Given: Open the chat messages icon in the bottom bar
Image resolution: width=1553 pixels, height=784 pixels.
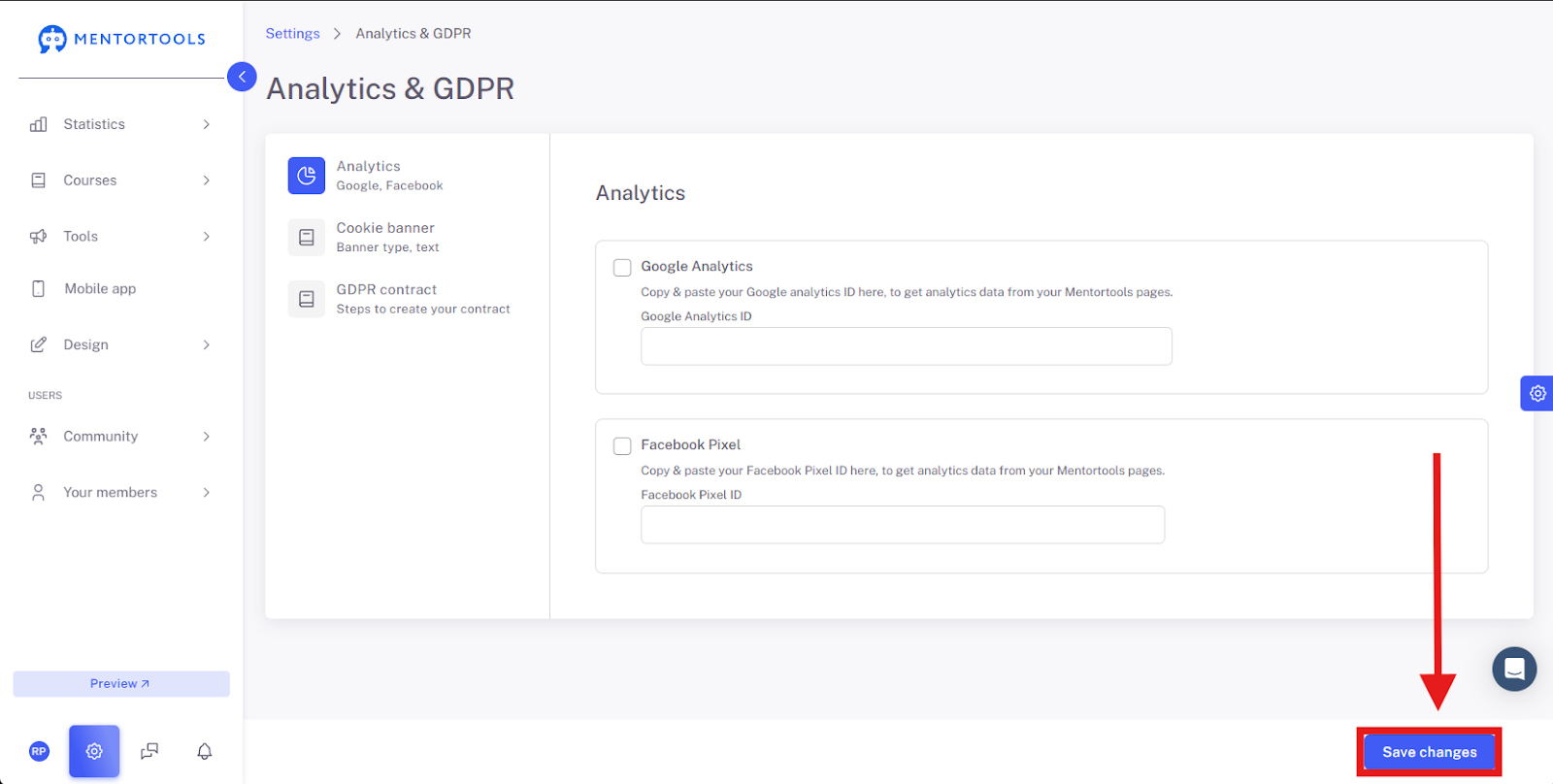Looking at the screenshot, I should point(149,751).
